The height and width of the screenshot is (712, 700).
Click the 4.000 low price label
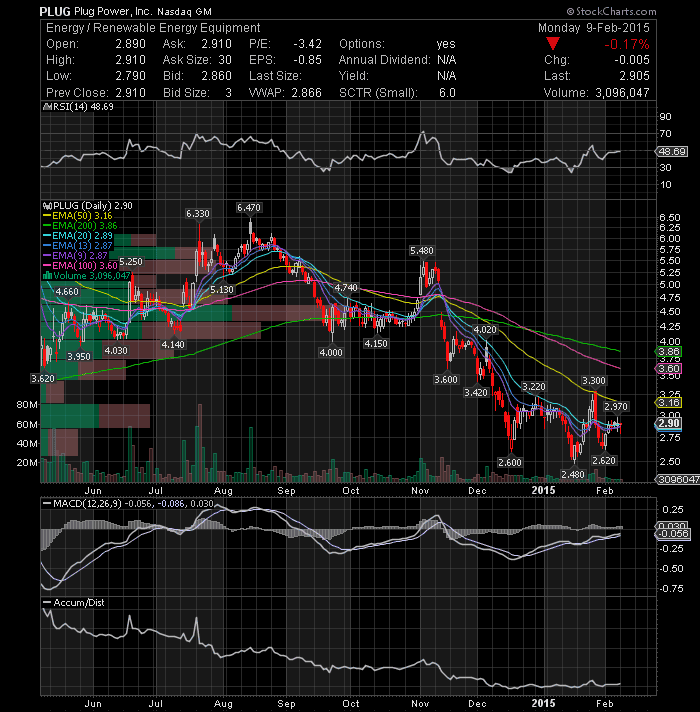pyautogui.click(x=331, y=352)
